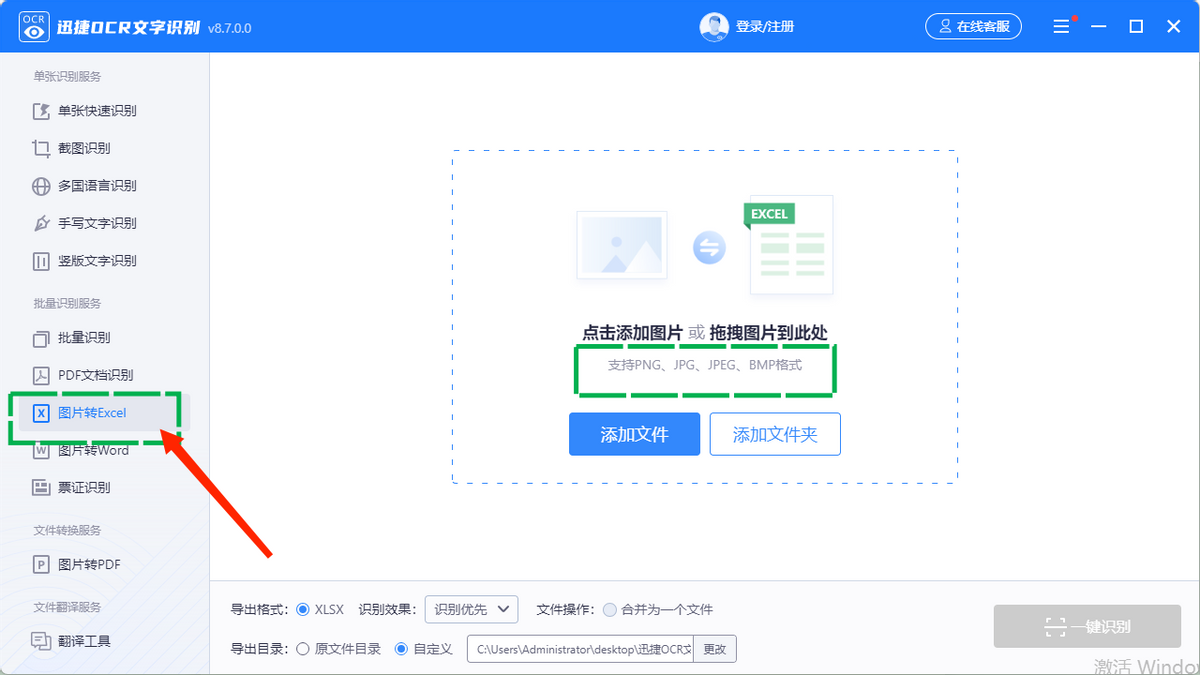Click the vertical text recognition icon
The image size is (1200, 675).
point(41,261)
